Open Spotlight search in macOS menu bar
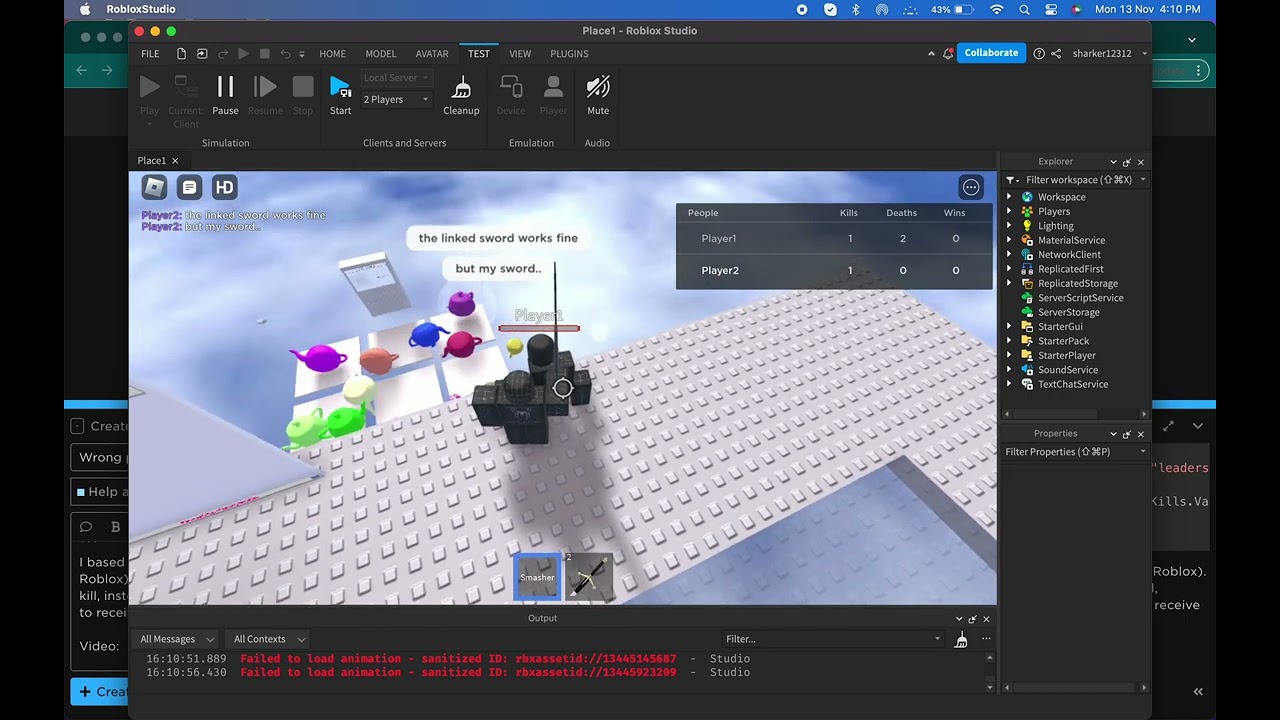The image size is (1280, 720). 1024,9
